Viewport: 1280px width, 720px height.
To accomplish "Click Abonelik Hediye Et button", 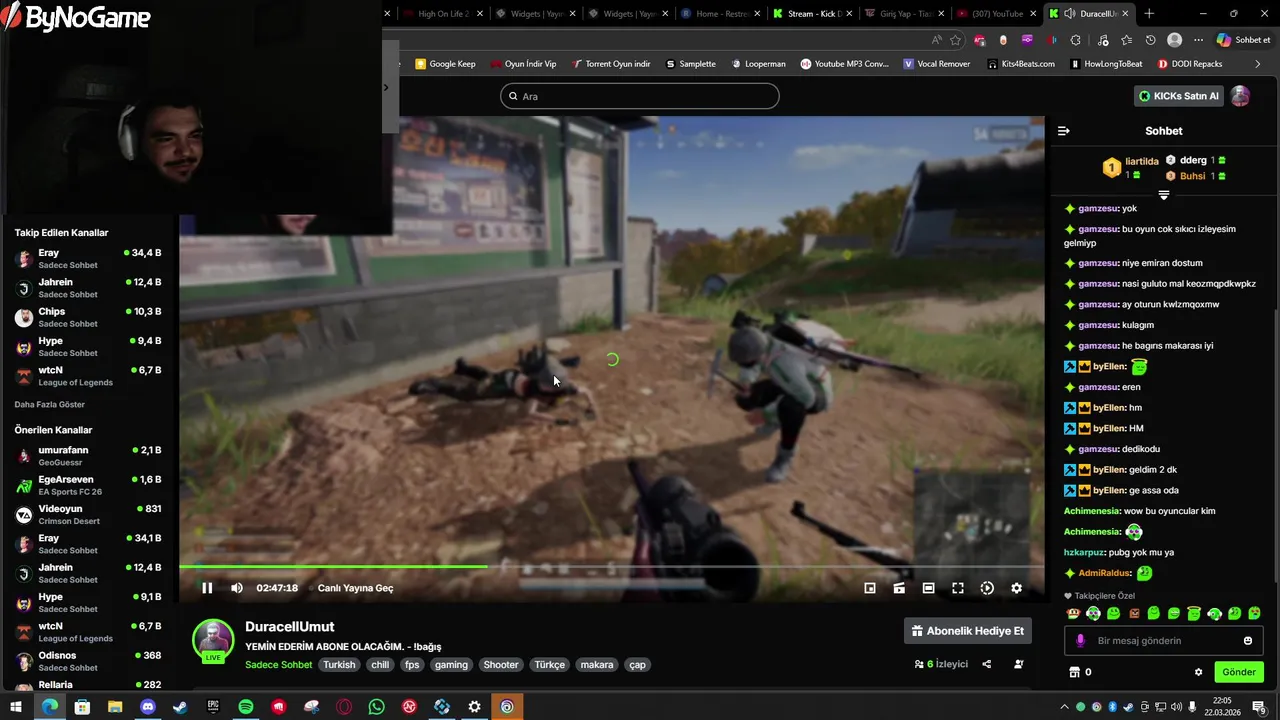I will coord(968,631).
